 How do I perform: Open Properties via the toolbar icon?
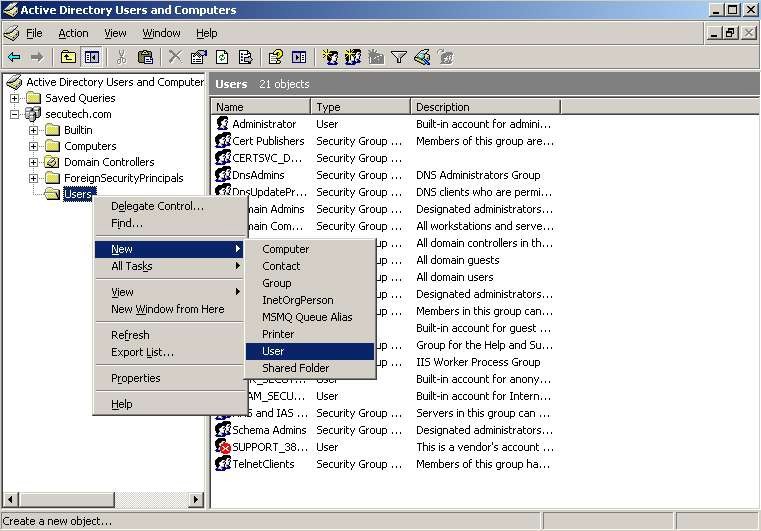[199, 57]
